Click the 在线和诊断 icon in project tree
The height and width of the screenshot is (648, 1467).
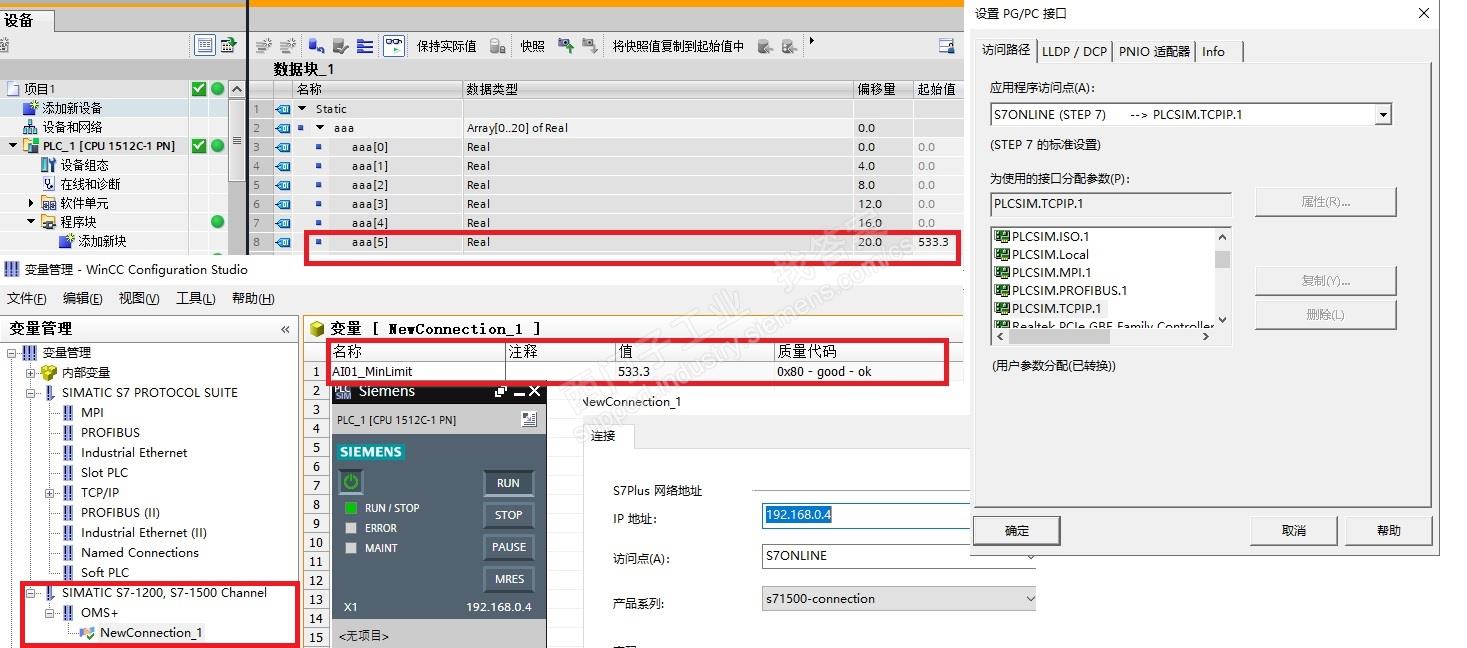(x=49, y=184)
